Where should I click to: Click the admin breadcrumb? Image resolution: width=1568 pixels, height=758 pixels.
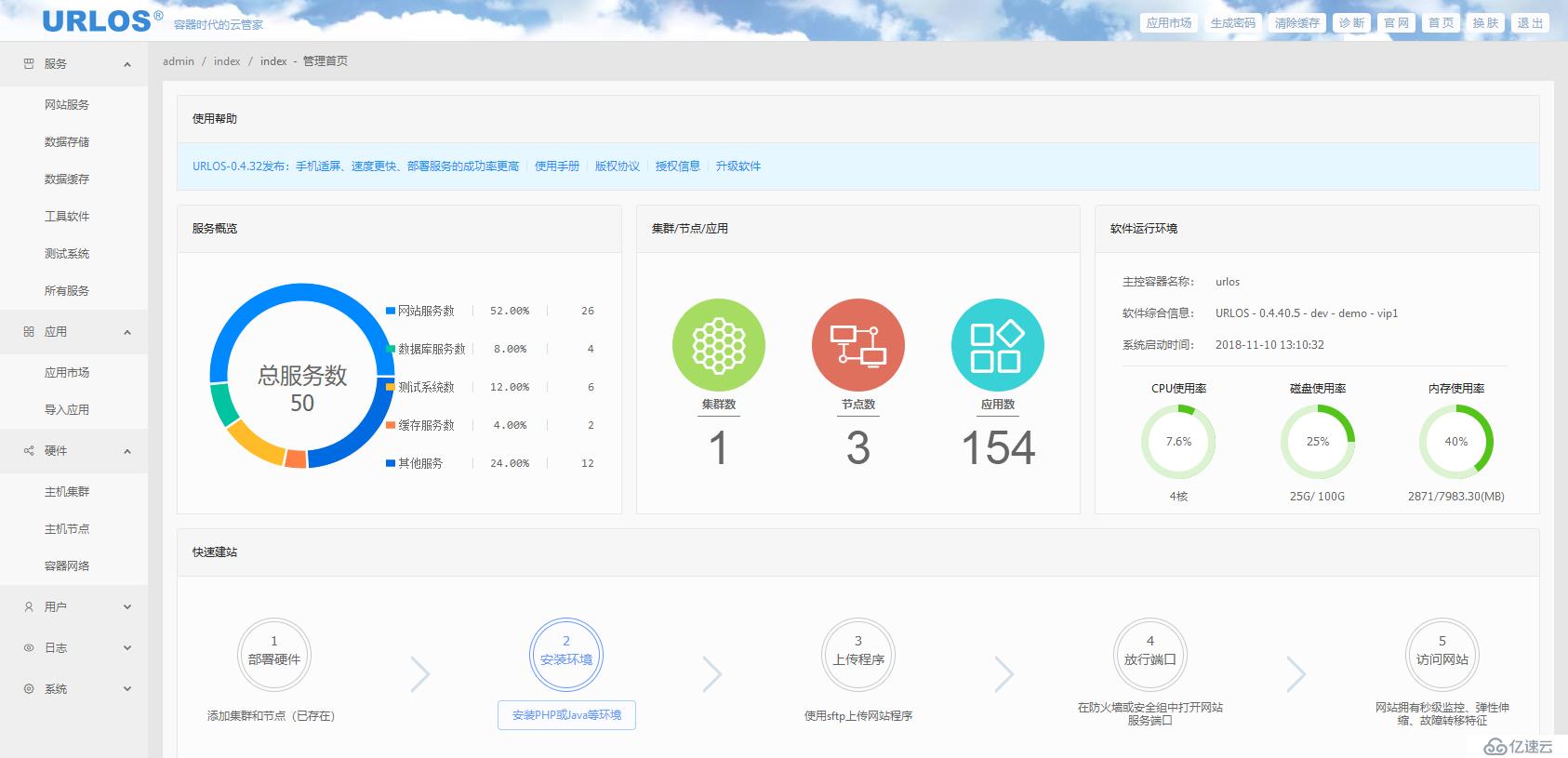click(x=179, y=61)
